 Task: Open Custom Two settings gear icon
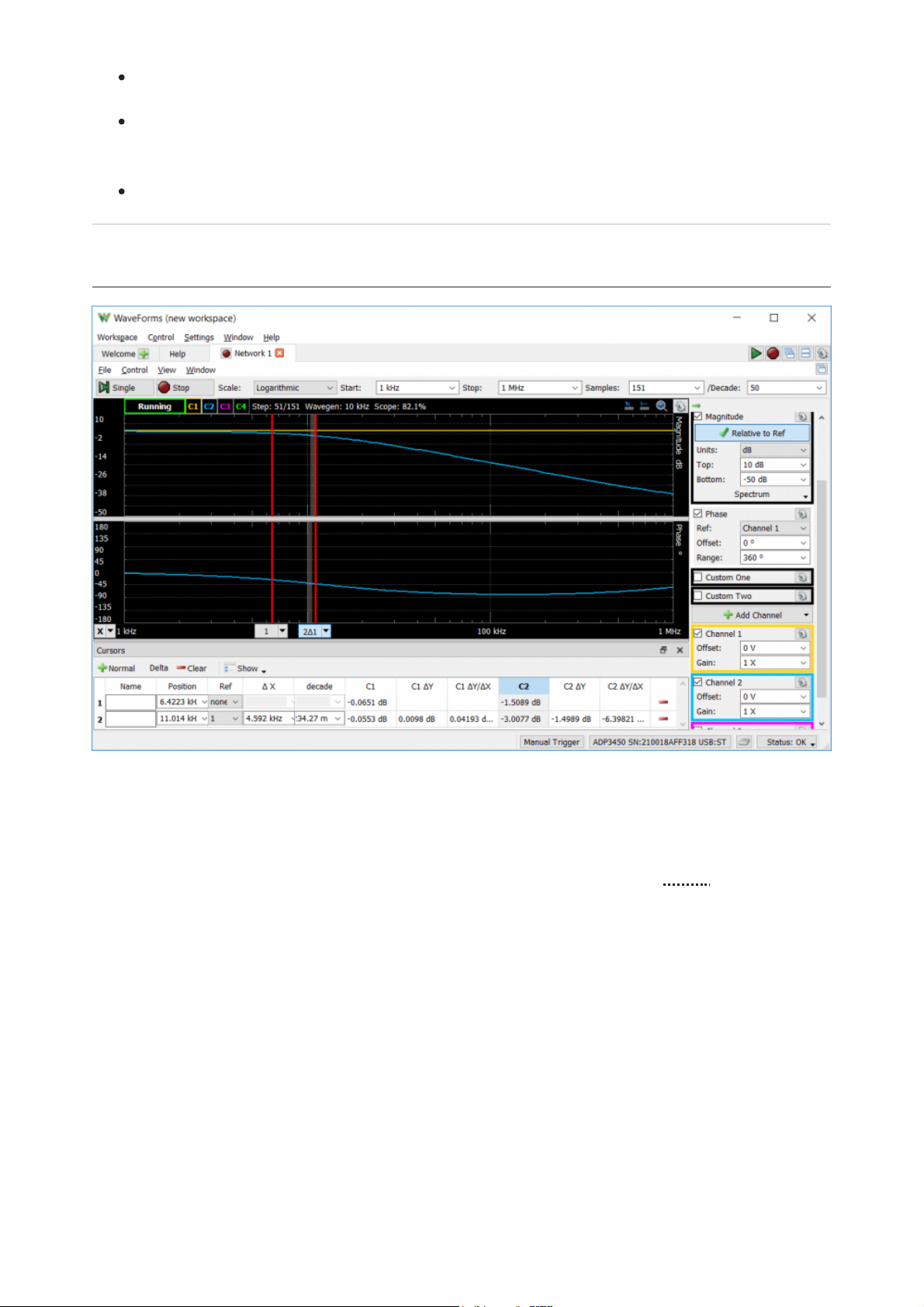click(x=802, y=596)
